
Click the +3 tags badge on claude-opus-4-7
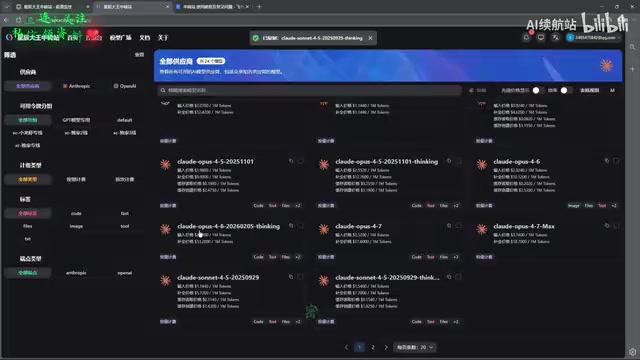pyautogui.click(x=456, y=257)
